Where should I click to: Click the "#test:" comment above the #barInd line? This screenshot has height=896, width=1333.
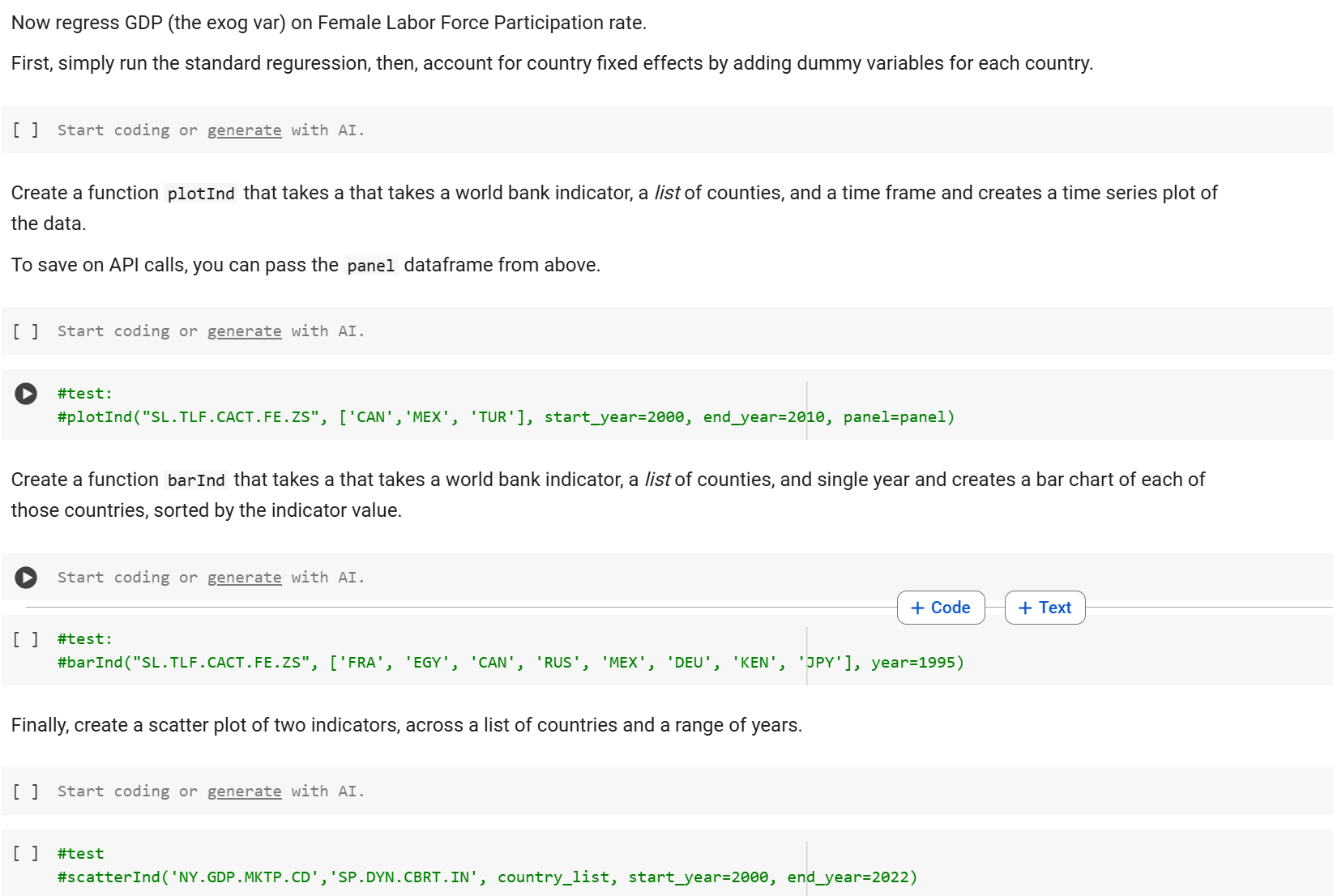[85, 639]
